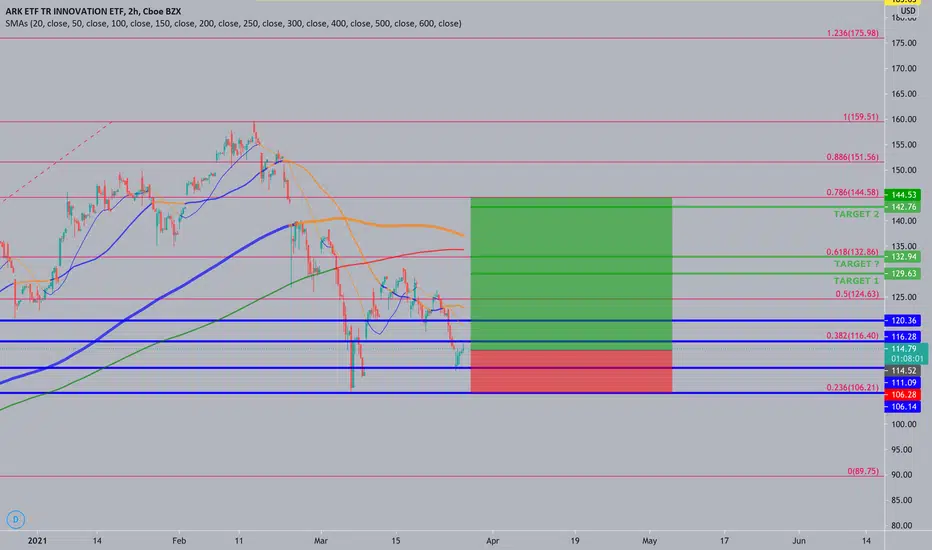Select the 0.786(144.58) Fibonacci level label
The height and width of the screenshot is (550, 932).
pos(852,193)
